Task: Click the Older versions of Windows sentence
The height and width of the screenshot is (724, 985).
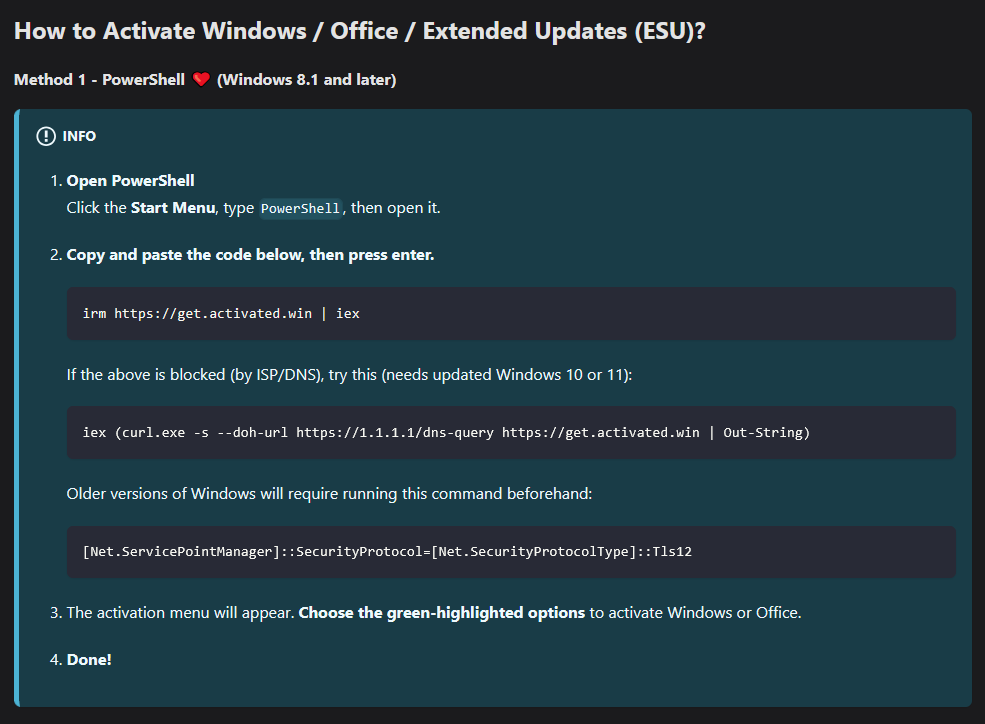Action: coord(329,494)
